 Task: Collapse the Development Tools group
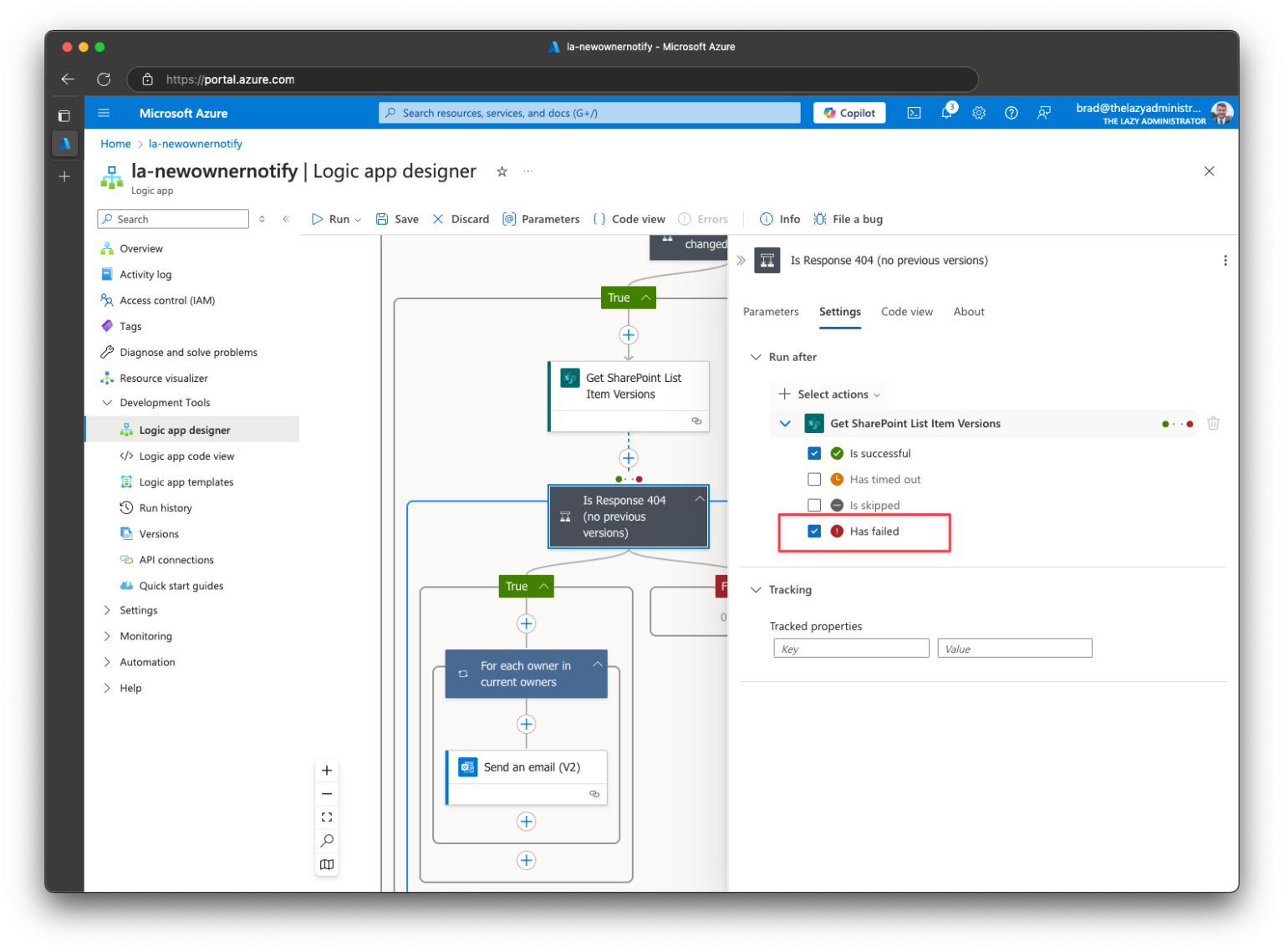107,403
